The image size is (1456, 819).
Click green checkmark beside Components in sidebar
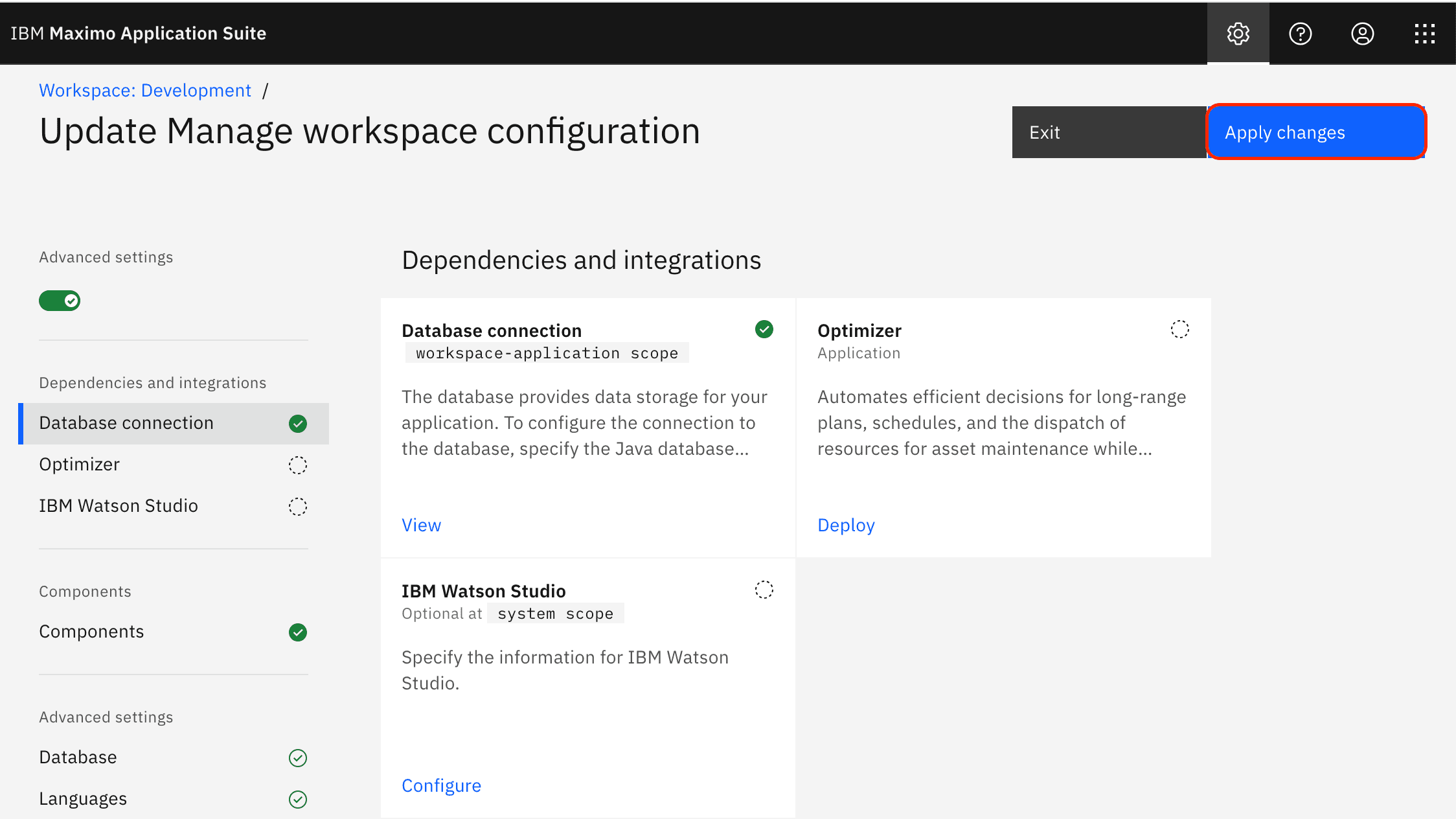298,632
